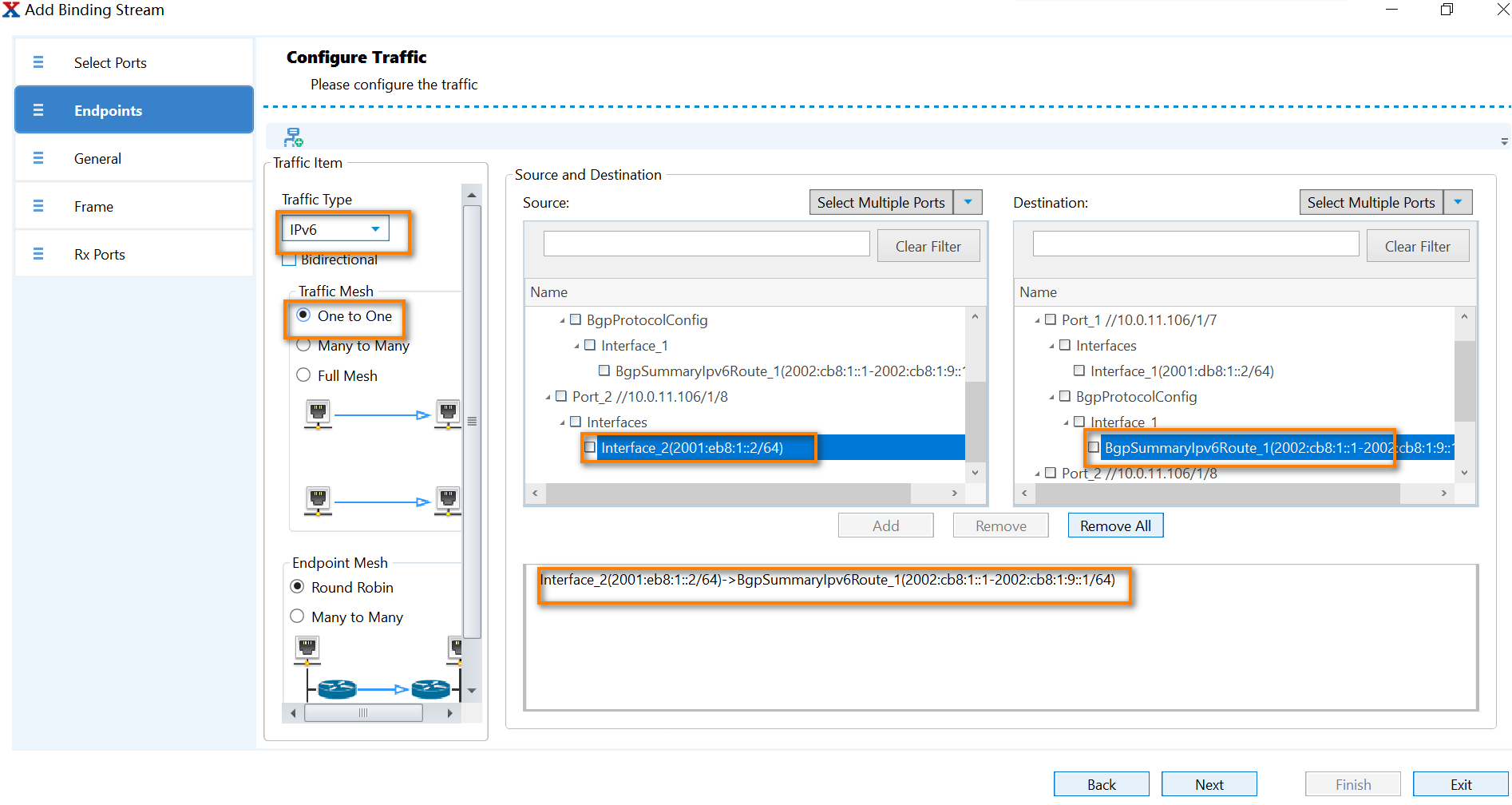Select the Interface_2->BgpSummaryIpv6Route_1 binding entry
The image size is (1512, 805).
click(827, 580)
